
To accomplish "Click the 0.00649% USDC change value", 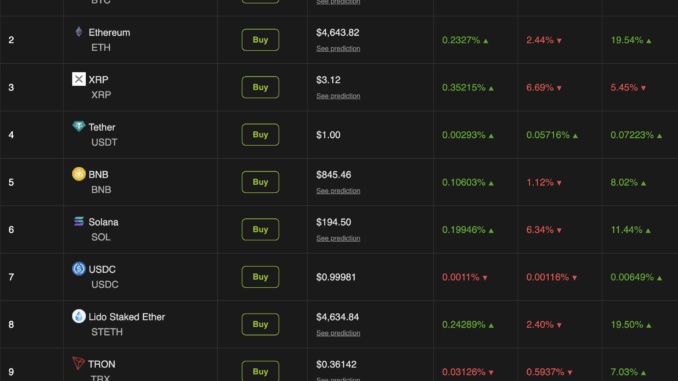I will tap(632, 277).
